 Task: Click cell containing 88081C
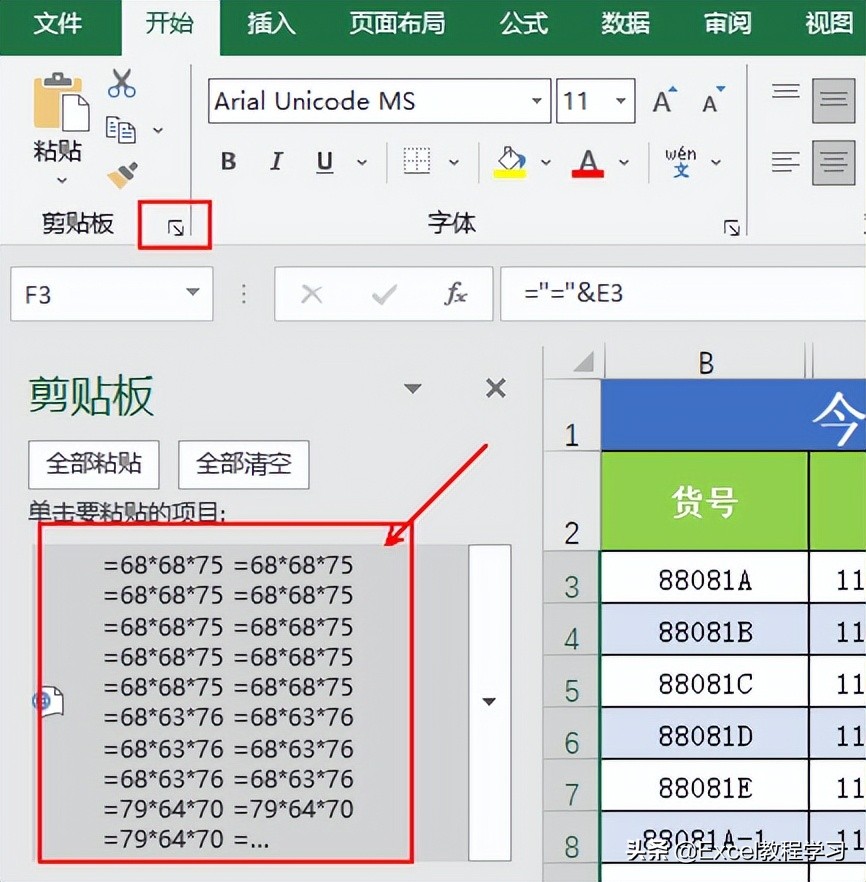coord(705,681)
